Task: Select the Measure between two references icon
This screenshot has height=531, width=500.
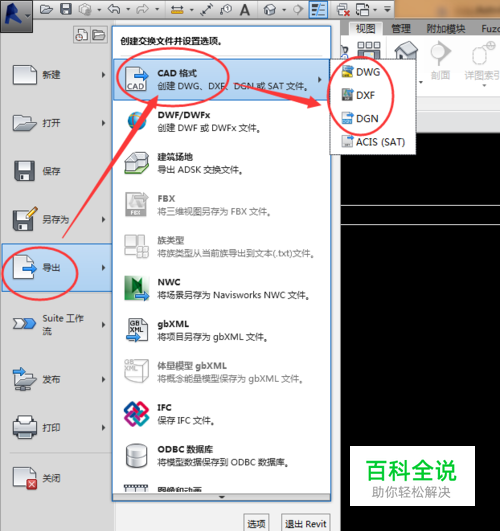Action: pyautogui.click(x=206, y=9)
